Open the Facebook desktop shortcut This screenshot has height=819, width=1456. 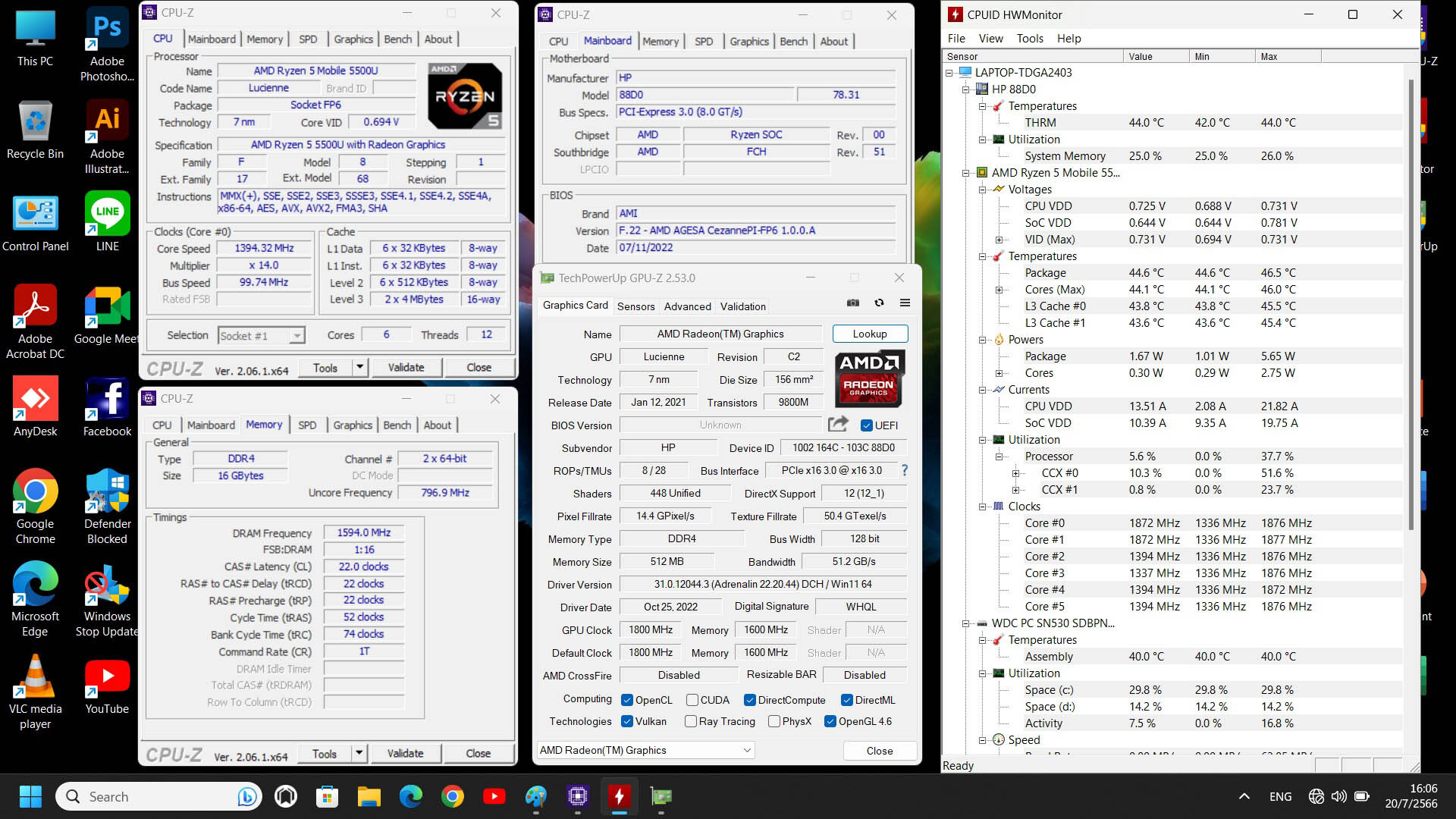coord(107,408)
